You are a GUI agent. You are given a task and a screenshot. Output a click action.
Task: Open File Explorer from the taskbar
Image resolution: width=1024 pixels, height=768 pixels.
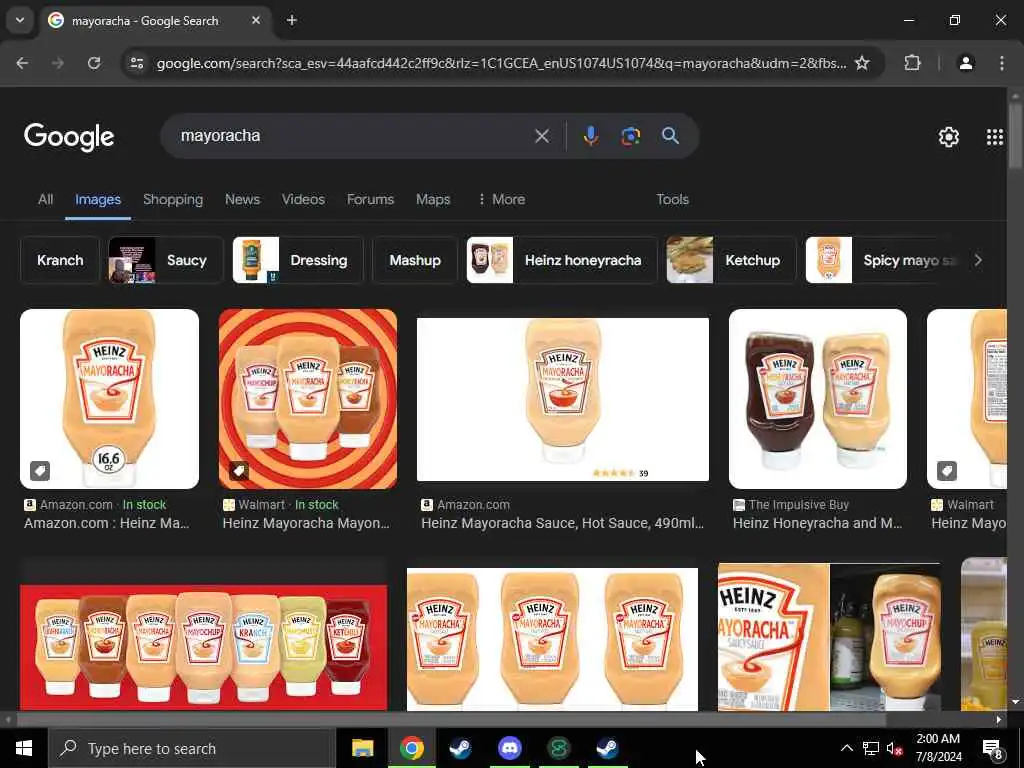coord(362,748)
